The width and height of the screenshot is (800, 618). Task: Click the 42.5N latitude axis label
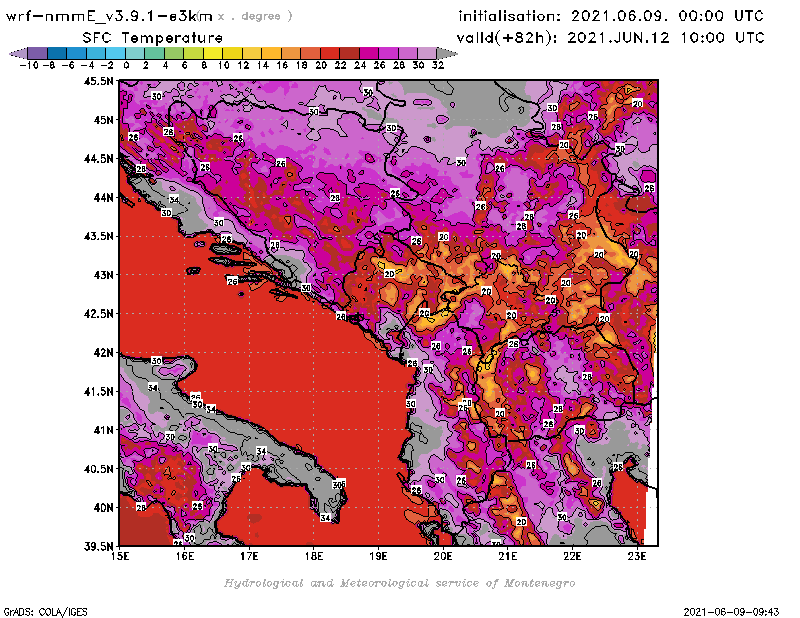tap(98, 313)
